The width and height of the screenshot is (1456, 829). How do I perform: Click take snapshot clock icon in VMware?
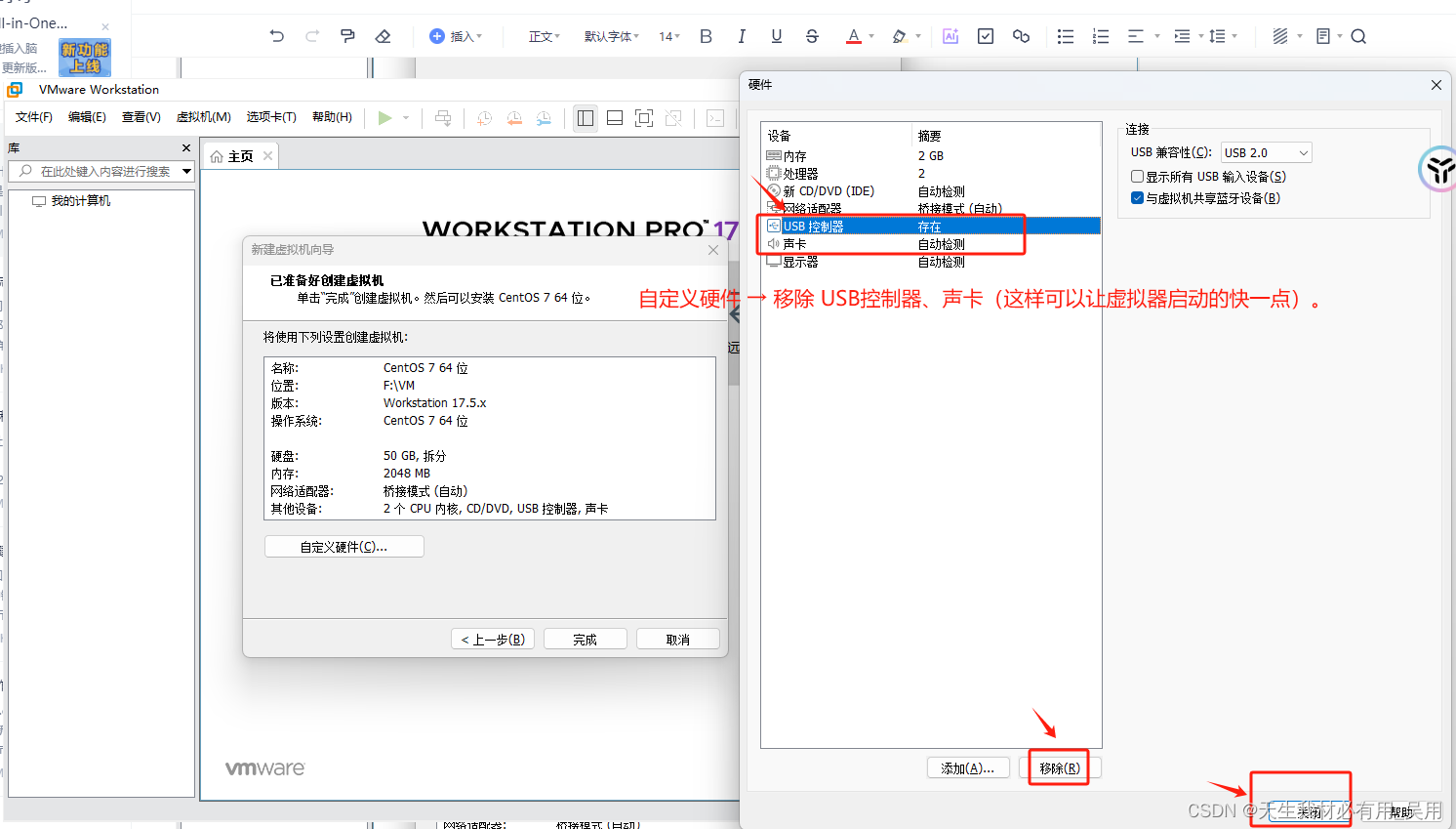(x=484, y=118)
